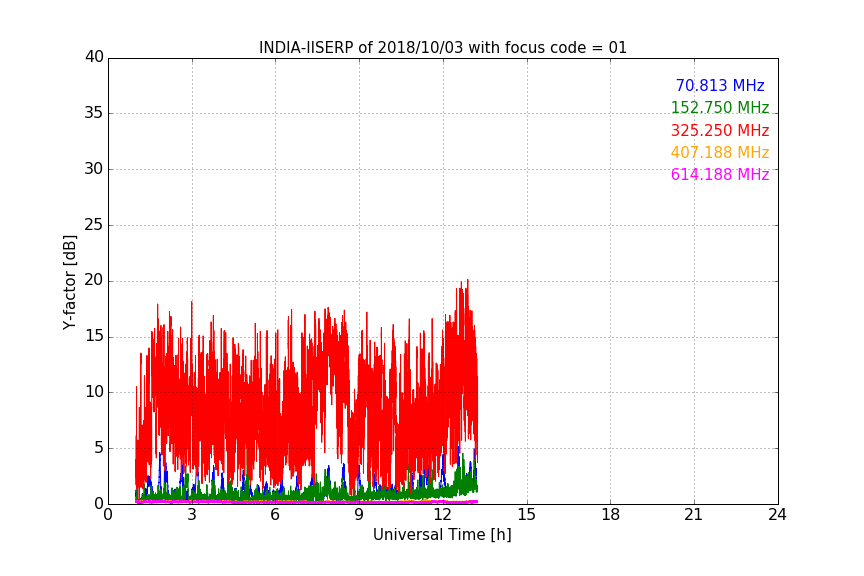Click the x-axis tick value 6
This screenshot has height=576, width=864.
pos(275,515)
